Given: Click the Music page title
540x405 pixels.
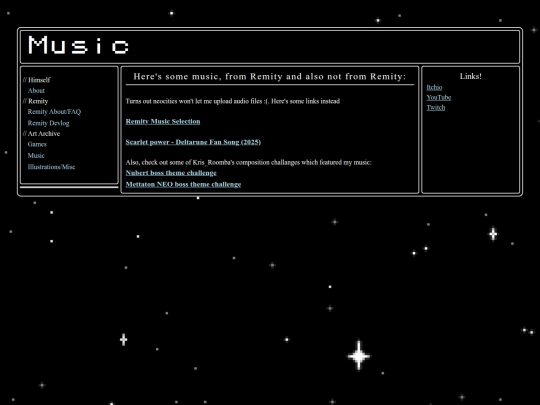Looking at the screenshot, I should (x=79, y=45).
